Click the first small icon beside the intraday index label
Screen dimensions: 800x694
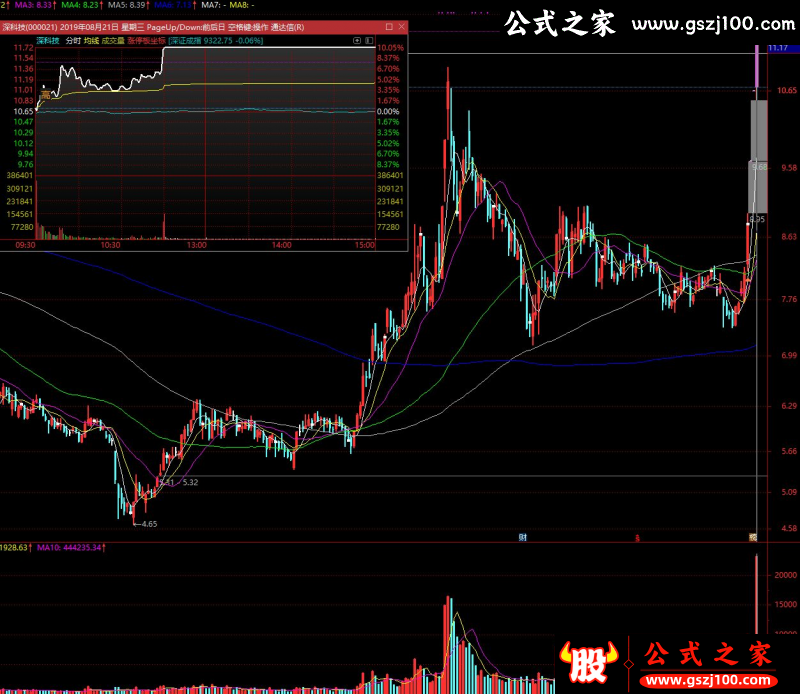click(357, 40)
